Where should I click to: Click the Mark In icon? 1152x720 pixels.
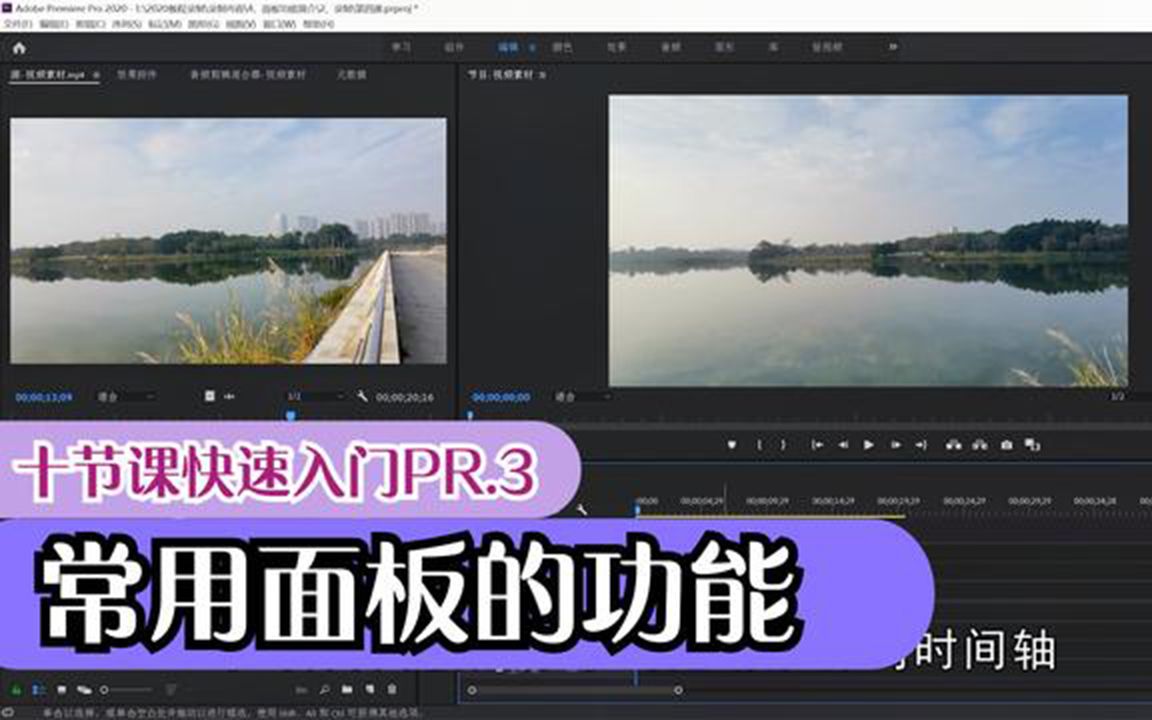point(759,443)
